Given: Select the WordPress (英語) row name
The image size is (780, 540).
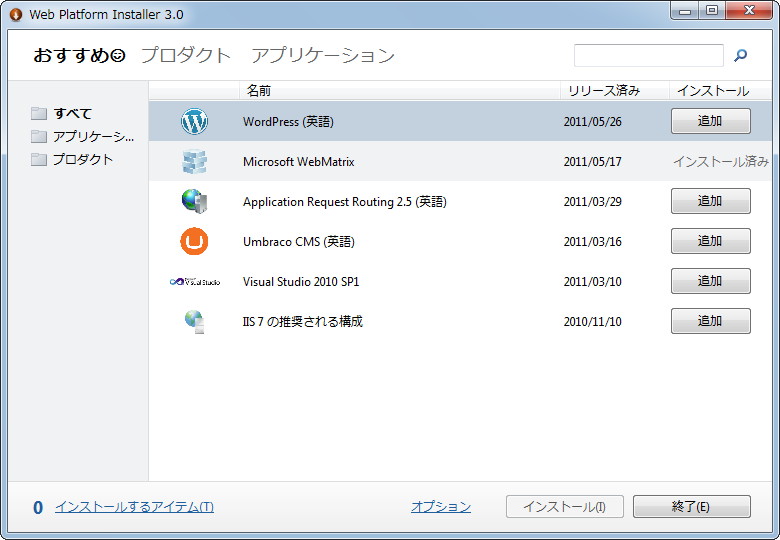Looking at the screenshot, I should pos(288,122).
